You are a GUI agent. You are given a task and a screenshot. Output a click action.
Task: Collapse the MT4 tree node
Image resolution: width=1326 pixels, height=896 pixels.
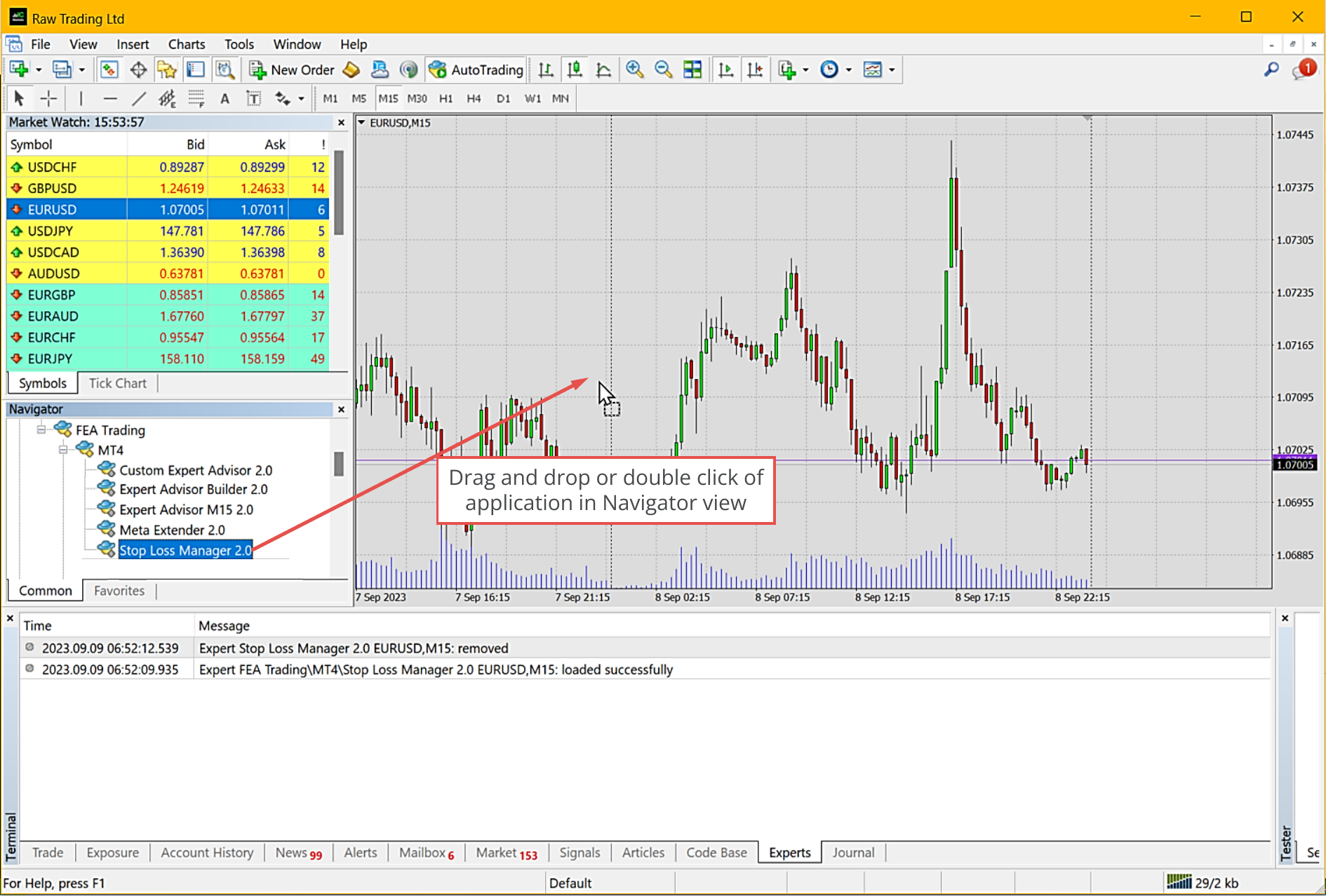click(x=63, y=450)
